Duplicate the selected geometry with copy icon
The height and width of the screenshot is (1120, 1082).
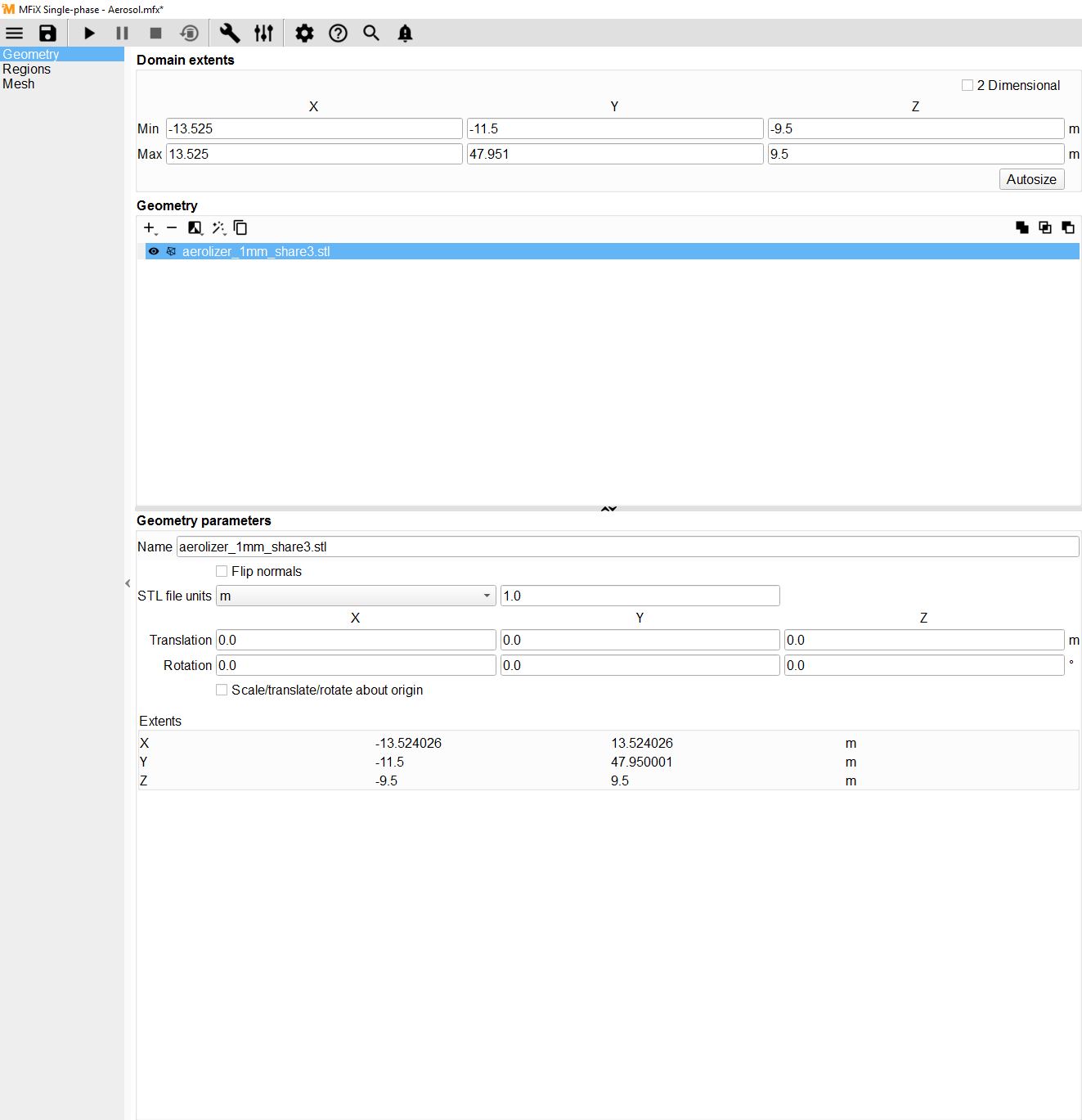pyautogui.click(x=240, y=228)
